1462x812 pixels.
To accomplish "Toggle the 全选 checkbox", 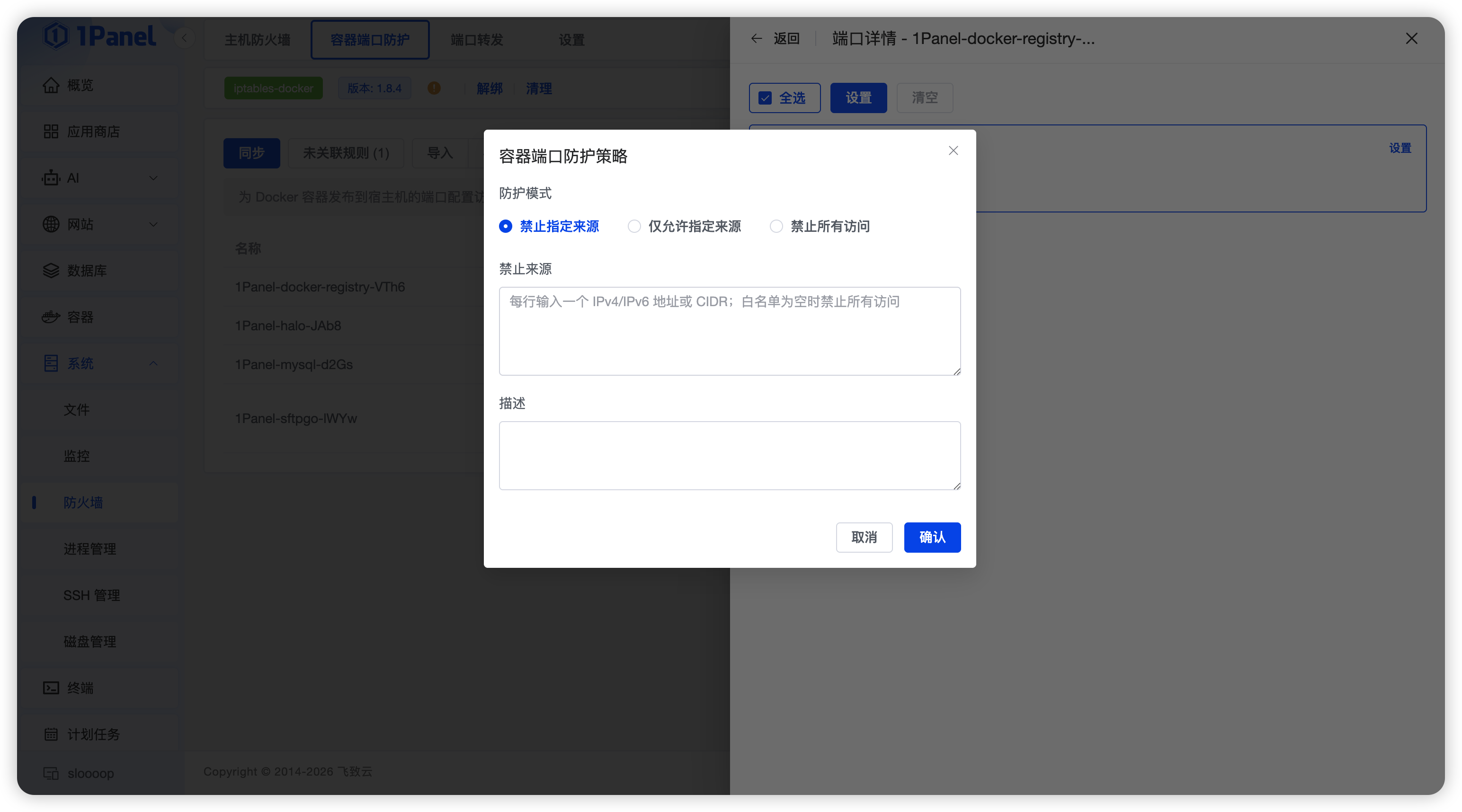I will tap(765, 98).
